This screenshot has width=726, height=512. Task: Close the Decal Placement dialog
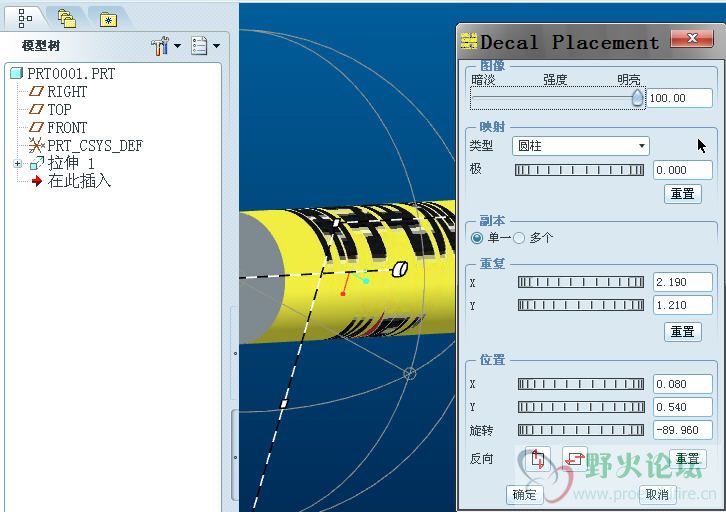(x=692, y=38)
